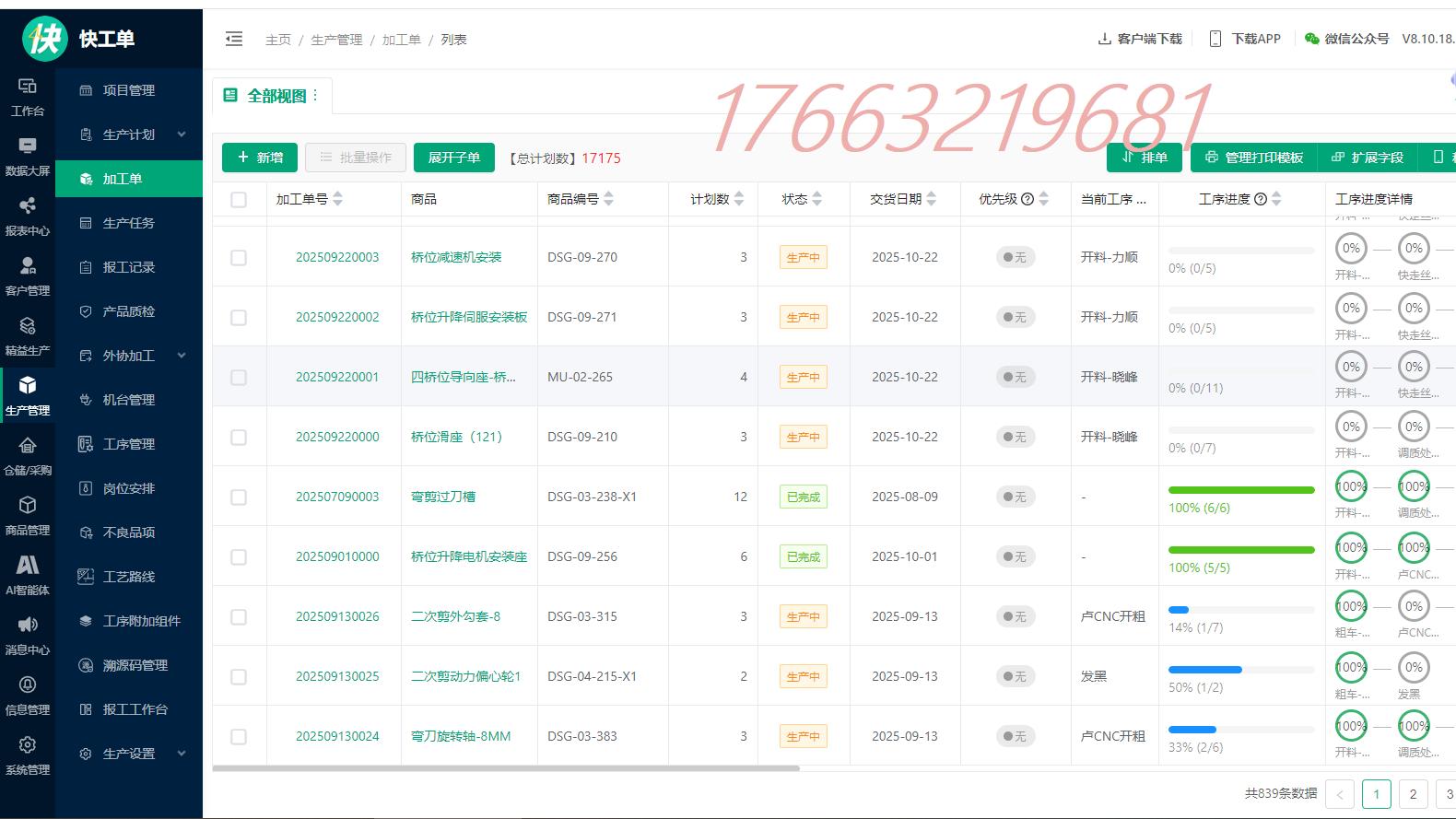Select 加工单 in the side menu
The height and width of the screenshot is (819, 1456).
tap(129, 179)
